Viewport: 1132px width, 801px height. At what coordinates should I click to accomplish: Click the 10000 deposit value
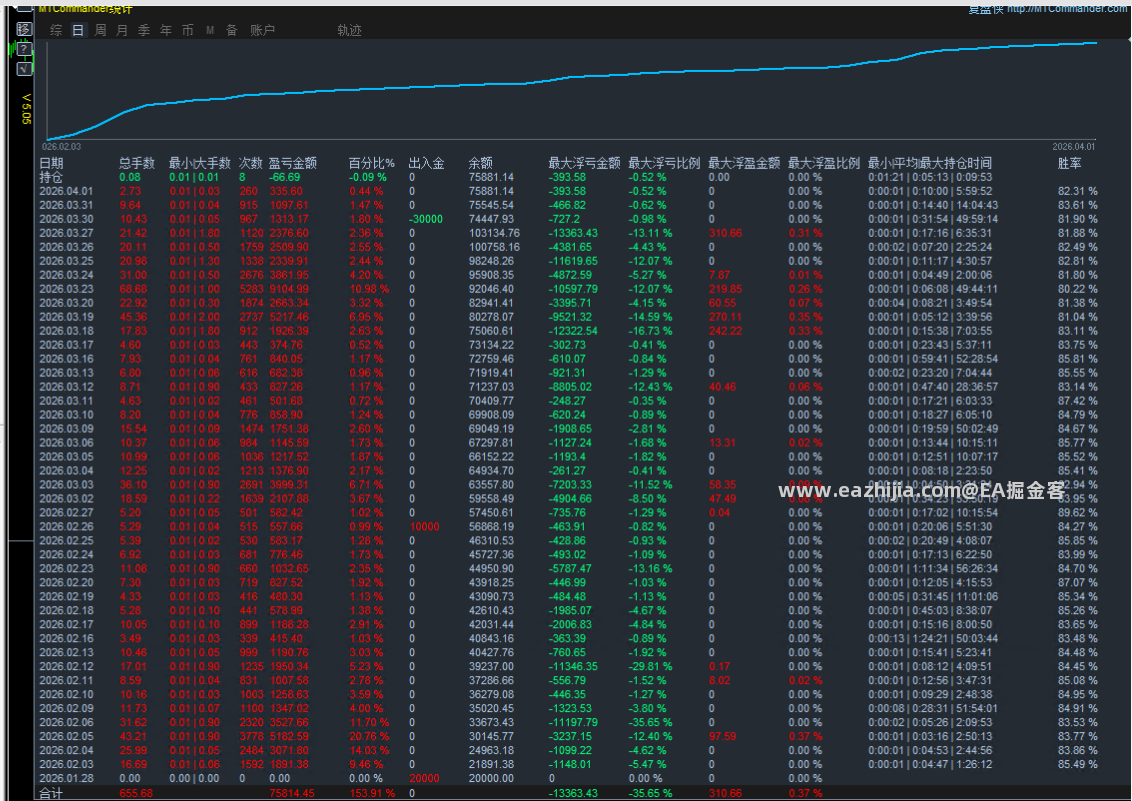point(424,527)
